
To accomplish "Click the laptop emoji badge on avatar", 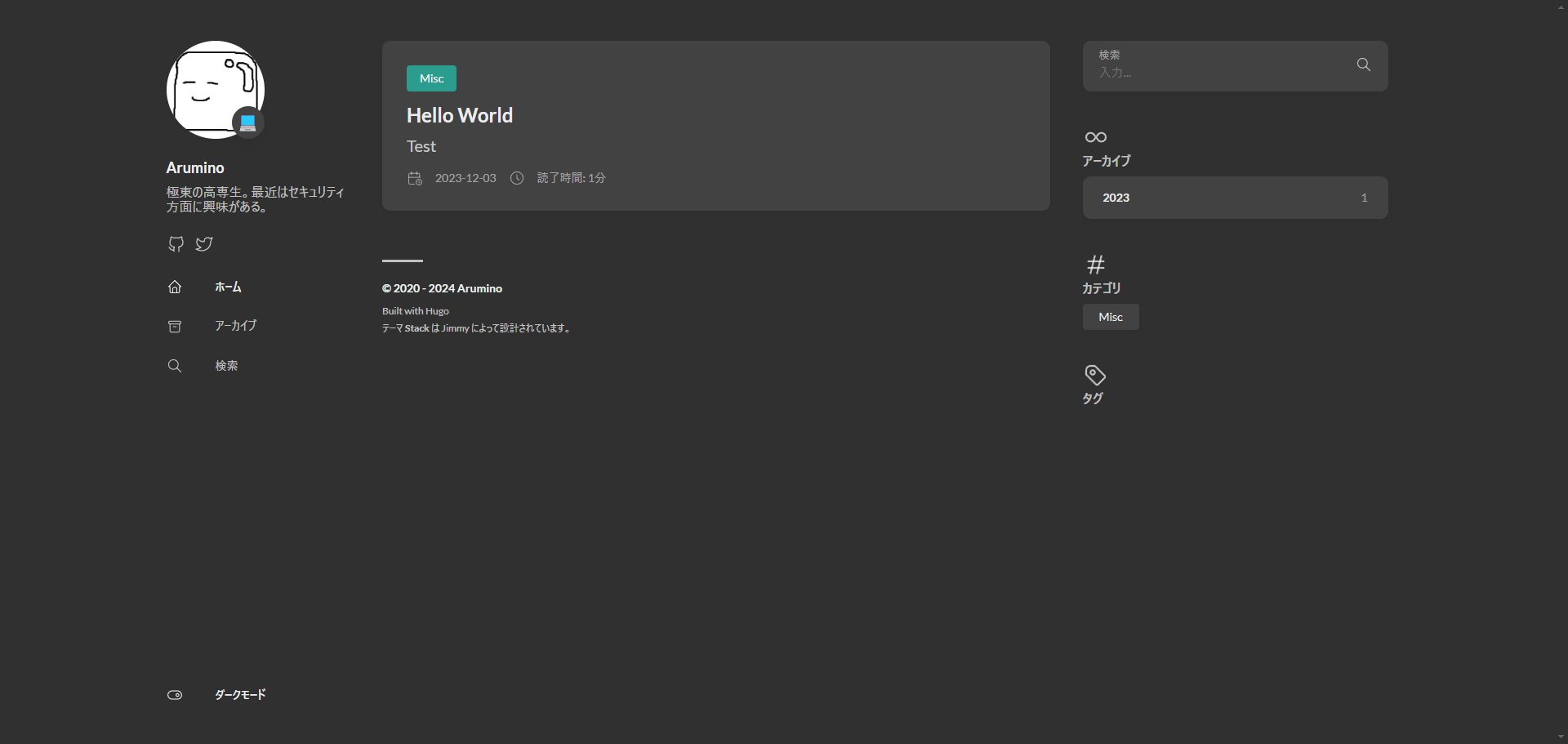I will click(x=248, y=123).
